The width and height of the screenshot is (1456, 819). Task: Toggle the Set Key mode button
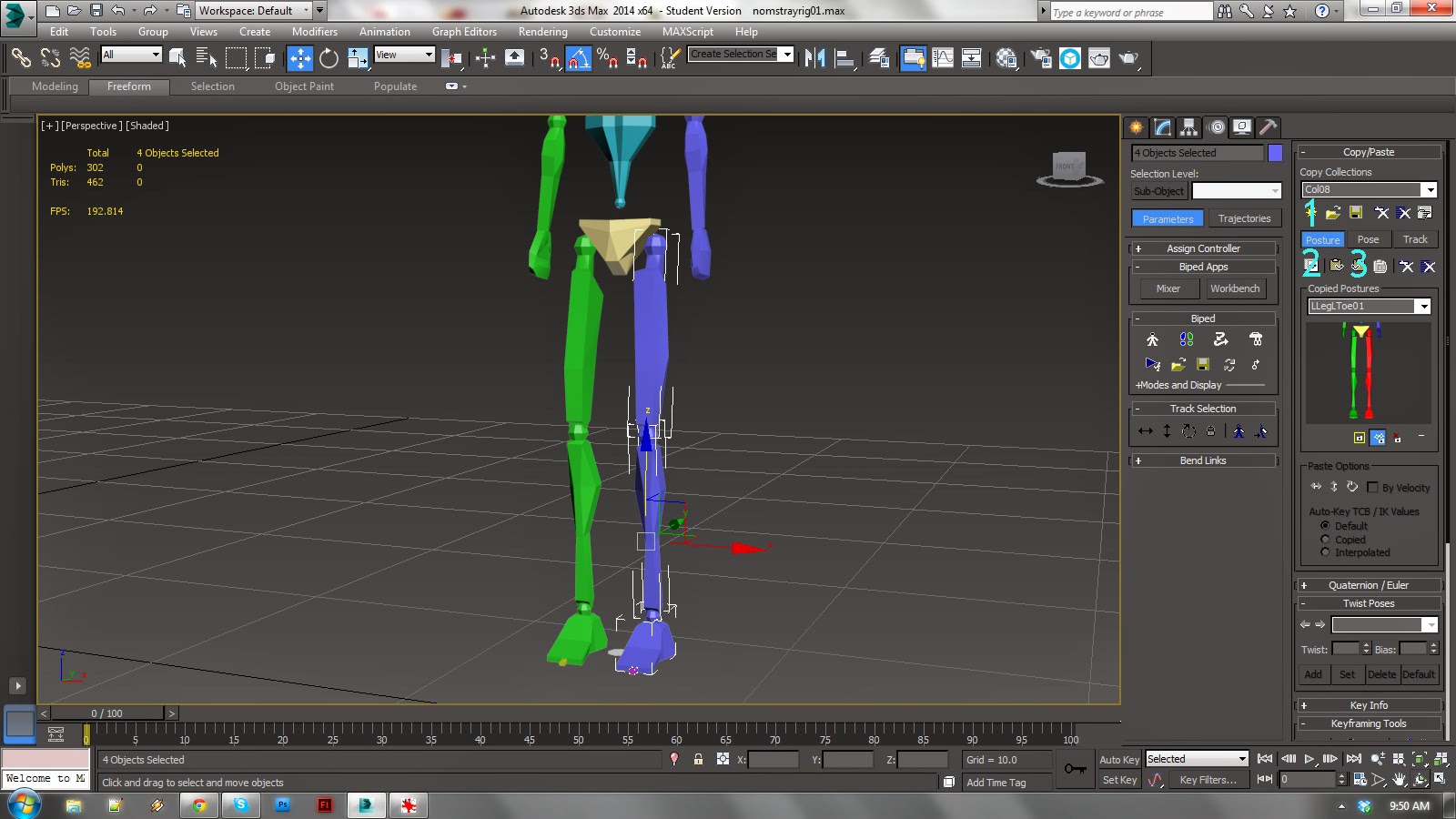pyautogui.click(x=1119, y=780)
